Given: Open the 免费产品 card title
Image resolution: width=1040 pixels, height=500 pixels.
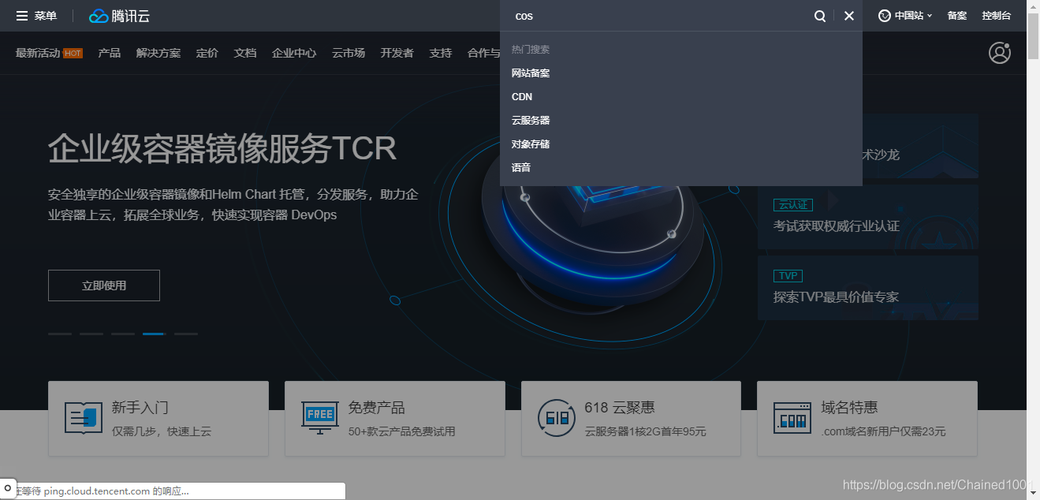Looking at the screenshot, I should [376, 407].
